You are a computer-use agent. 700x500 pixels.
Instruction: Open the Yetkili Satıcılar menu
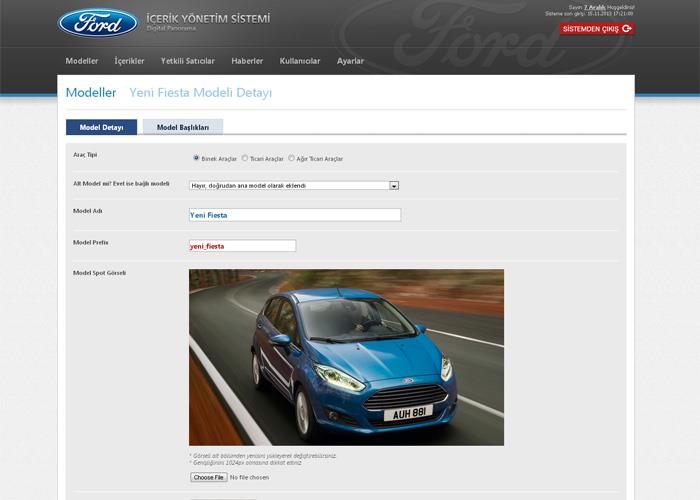(x=188, y=61)
